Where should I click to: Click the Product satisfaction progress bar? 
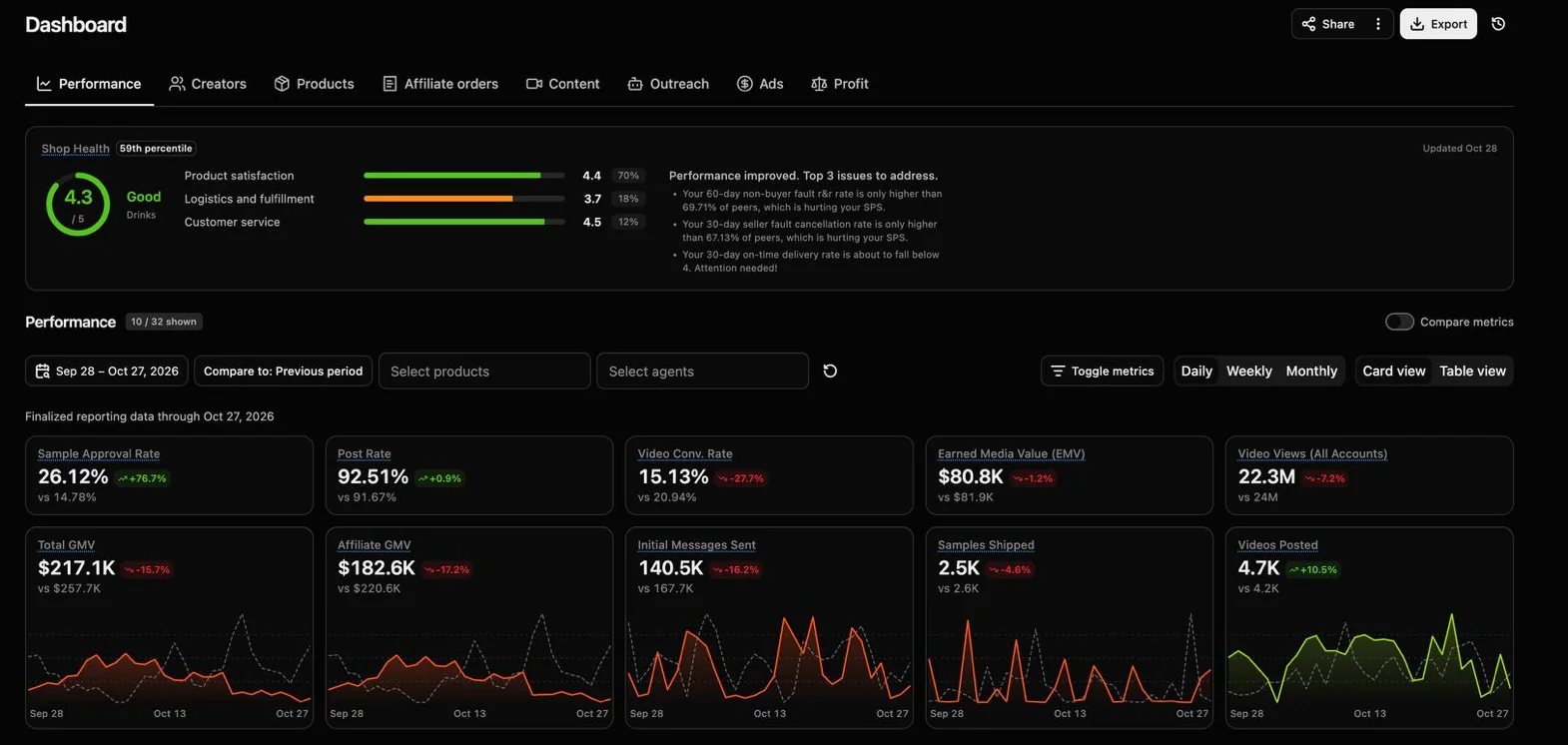[463, 176]
